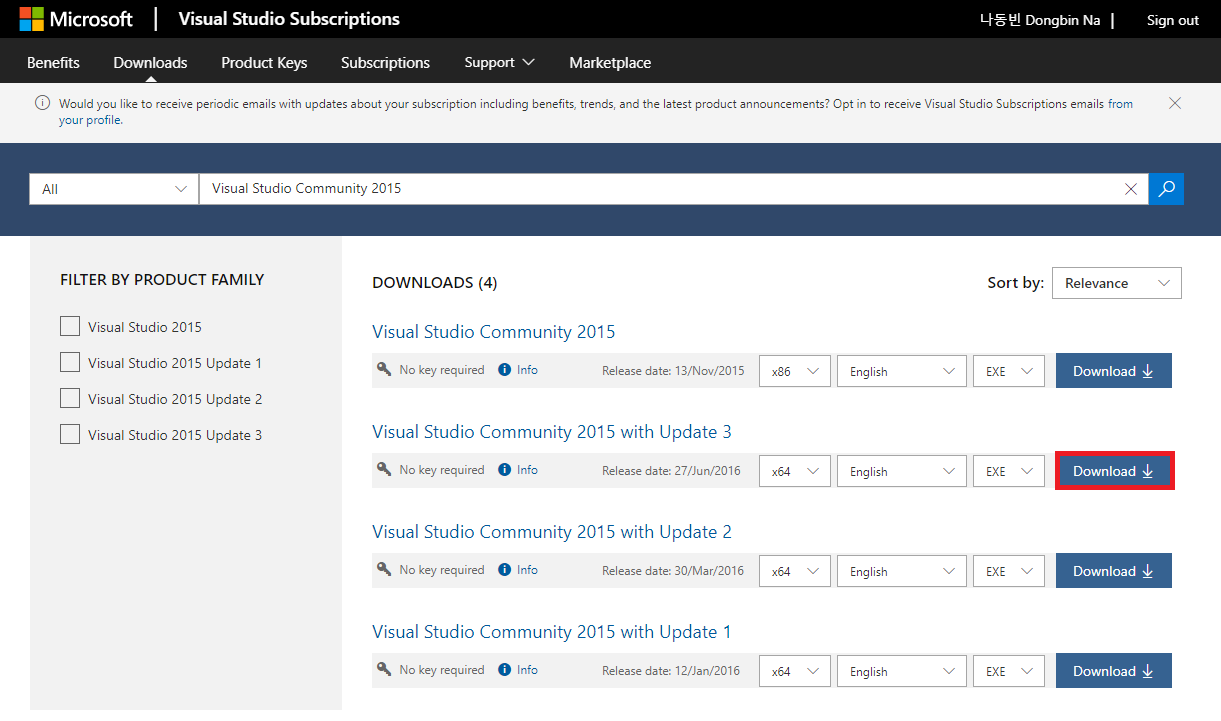Go to the Downloads tab
This screenshot has height=721, width=1221.
pos(150,62)
